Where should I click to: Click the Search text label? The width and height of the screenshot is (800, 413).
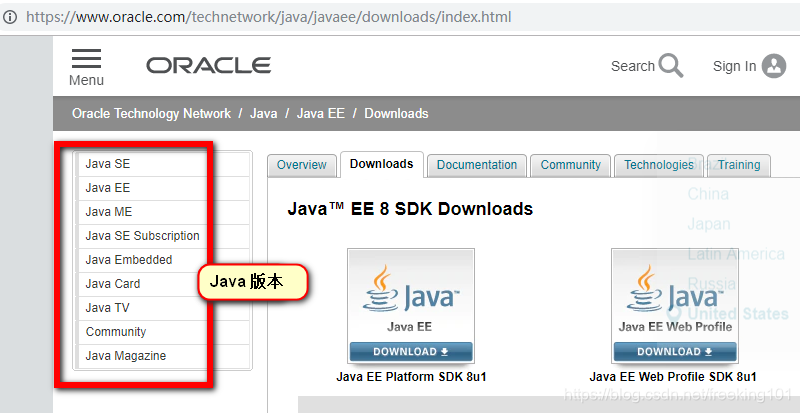coord(633,66)
